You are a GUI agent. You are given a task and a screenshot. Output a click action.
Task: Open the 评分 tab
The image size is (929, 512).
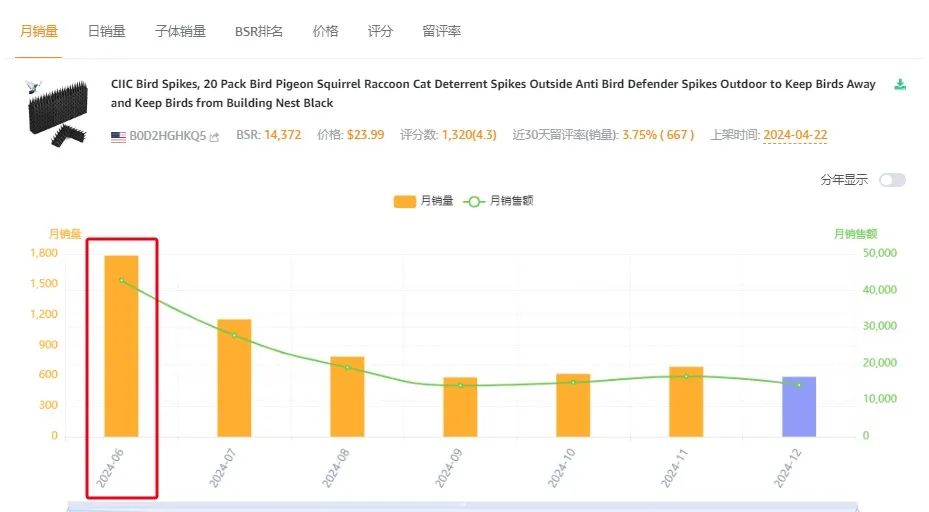click(380, 31)
